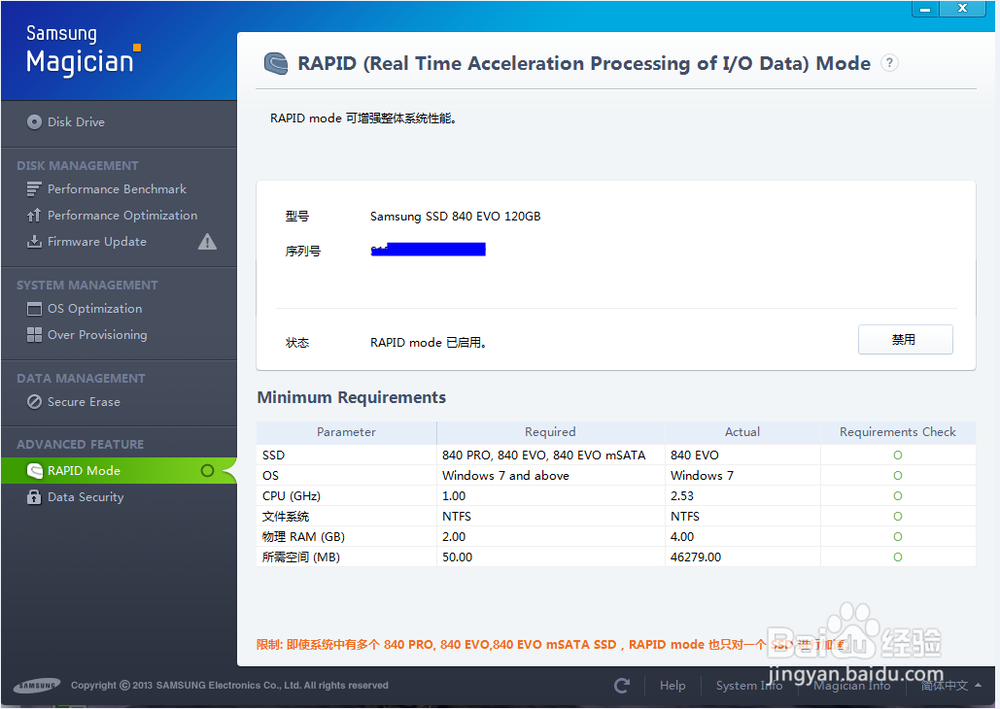Open Performance Benchmark

click(117, 189)
